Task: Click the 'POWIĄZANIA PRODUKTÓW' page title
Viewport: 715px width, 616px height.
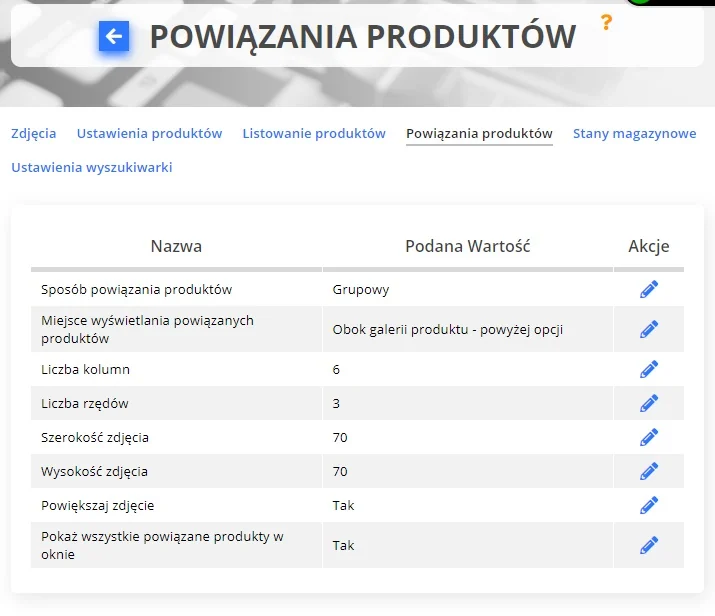Action: (363, 36)
